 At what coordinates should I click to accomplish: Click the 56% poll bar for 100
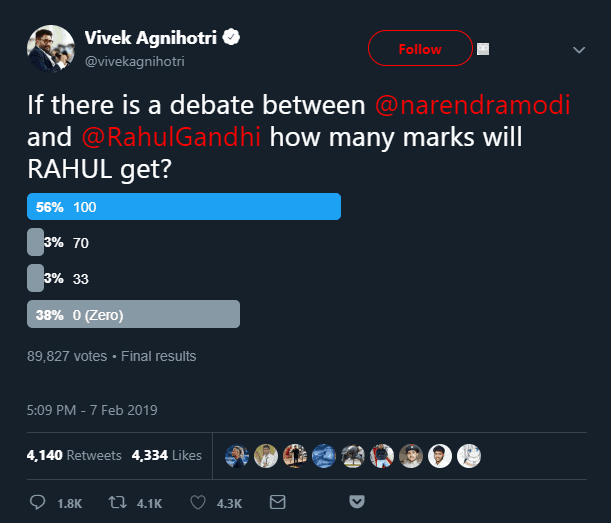pyautogui.click(x=184, y=206)
